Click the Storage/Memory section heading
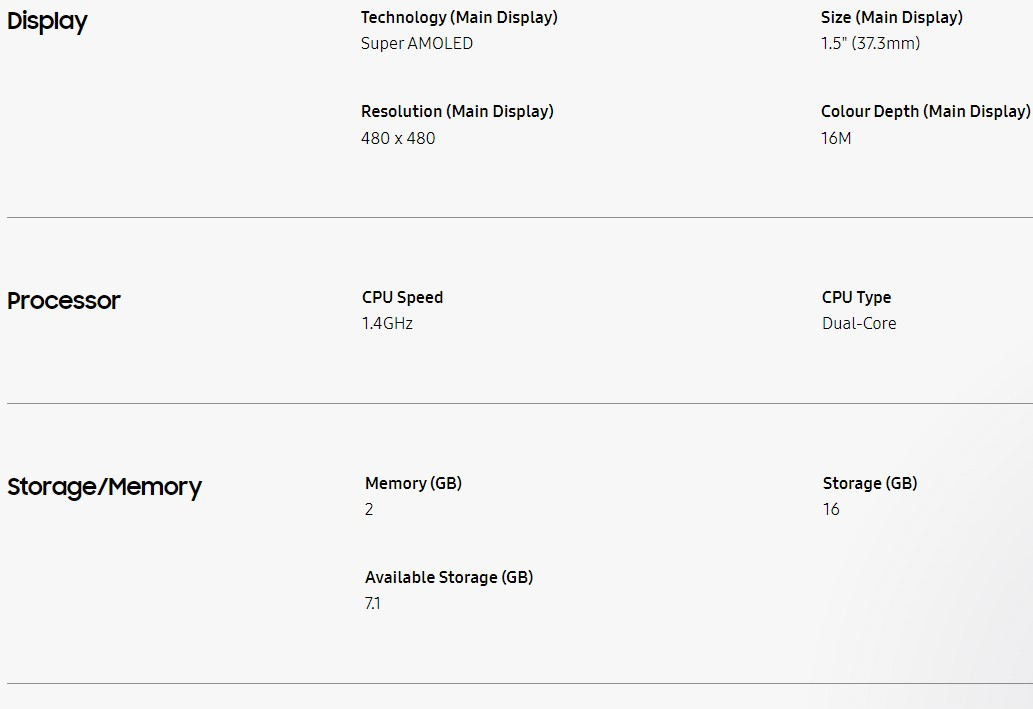 click(x=104, y=487)
